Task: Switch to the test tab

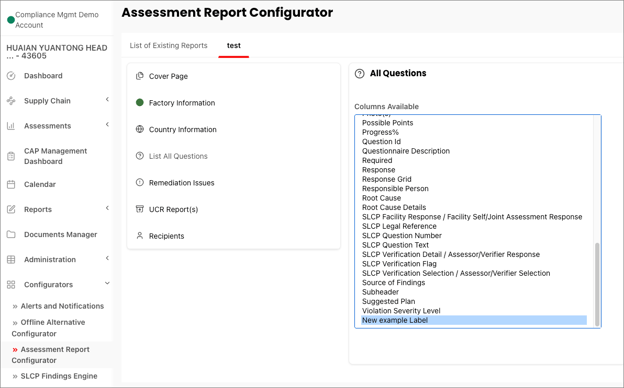Action: (x=234, y=45)
